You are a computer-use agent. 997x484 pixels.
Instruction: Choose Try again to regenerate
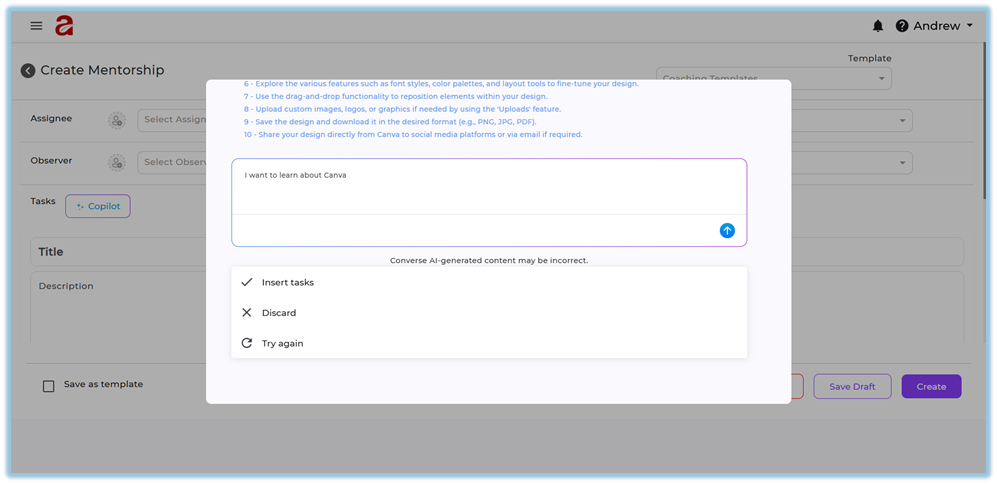click(282, 343)
